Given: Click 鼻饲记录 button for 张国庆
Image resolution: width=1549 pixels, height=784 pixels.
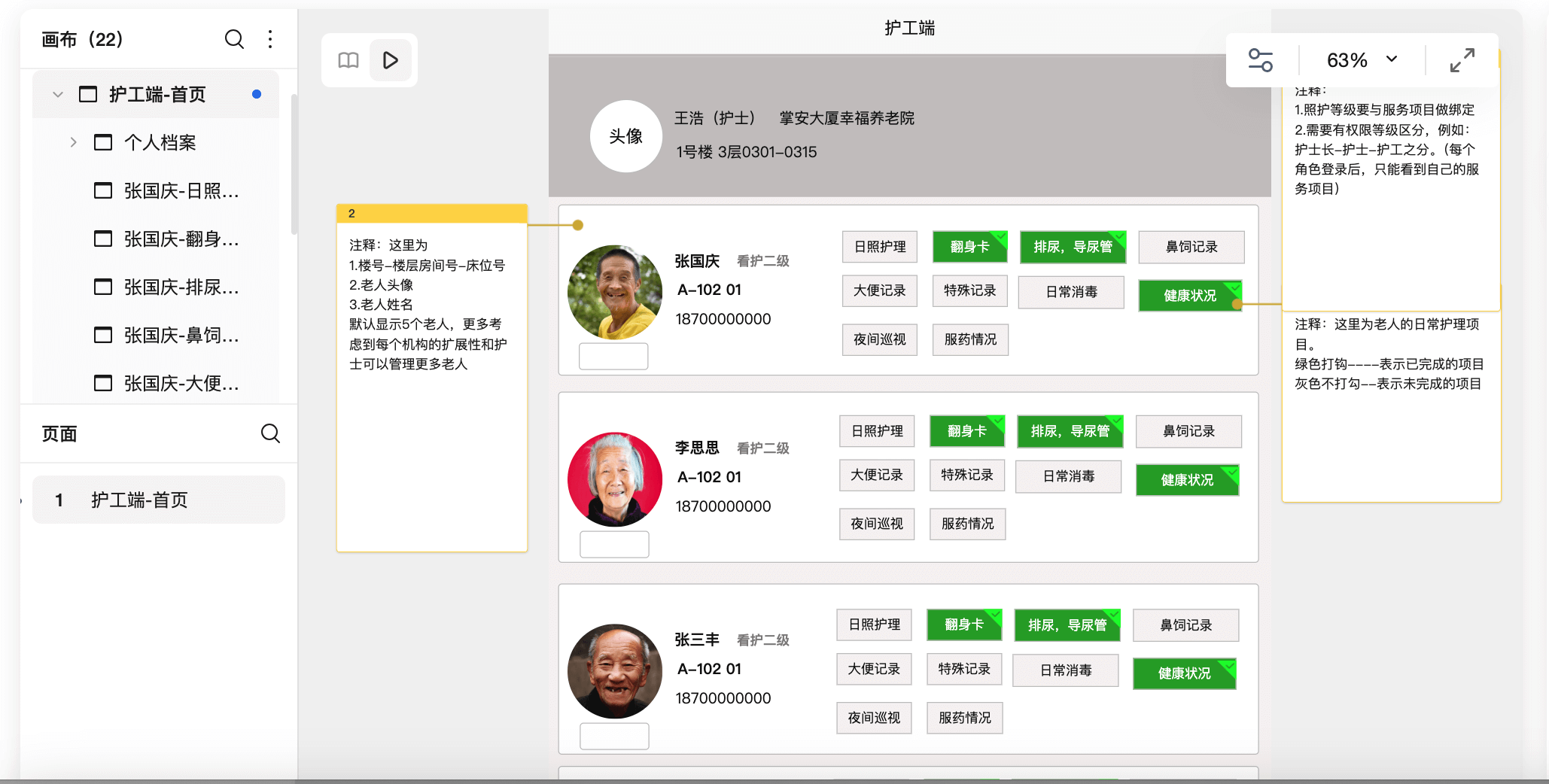Looking at the screenshot, I should pyautogui.click(x=1191, y=247).
